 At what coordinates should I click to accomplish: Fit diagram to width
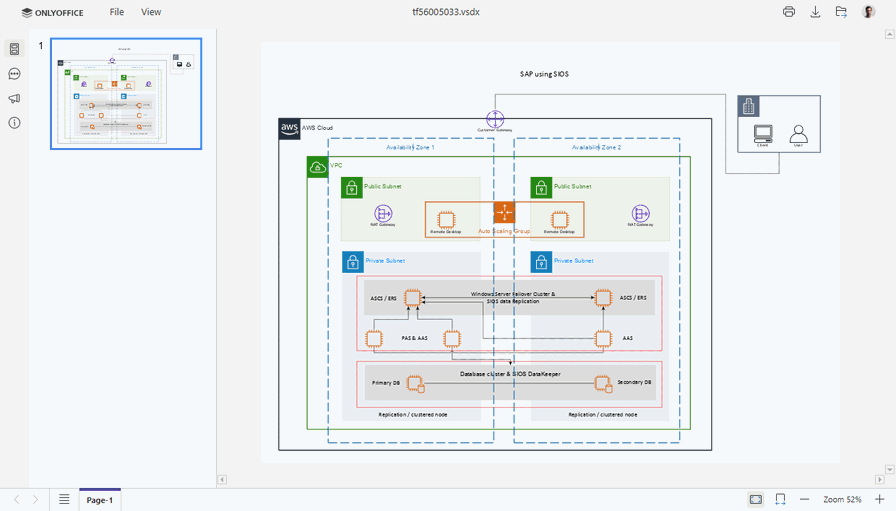tap(780, 500)
